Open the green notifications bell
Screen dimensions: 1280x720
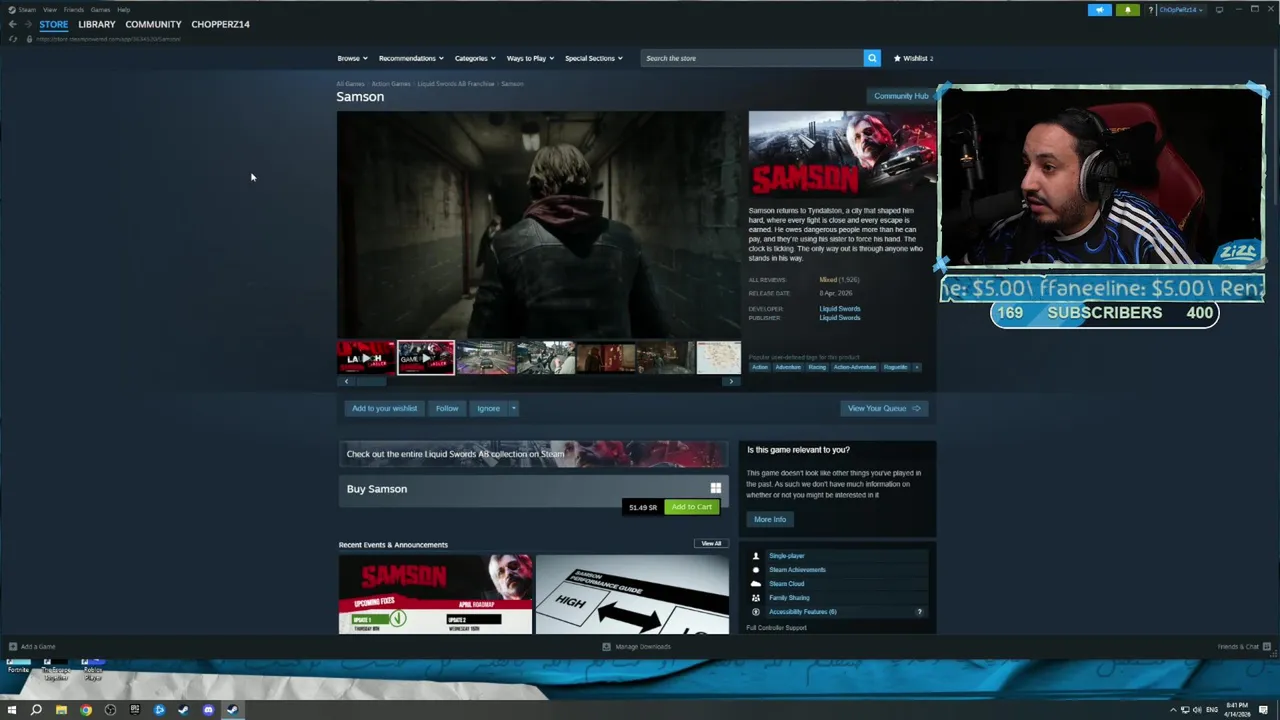tap(1127, 10)
